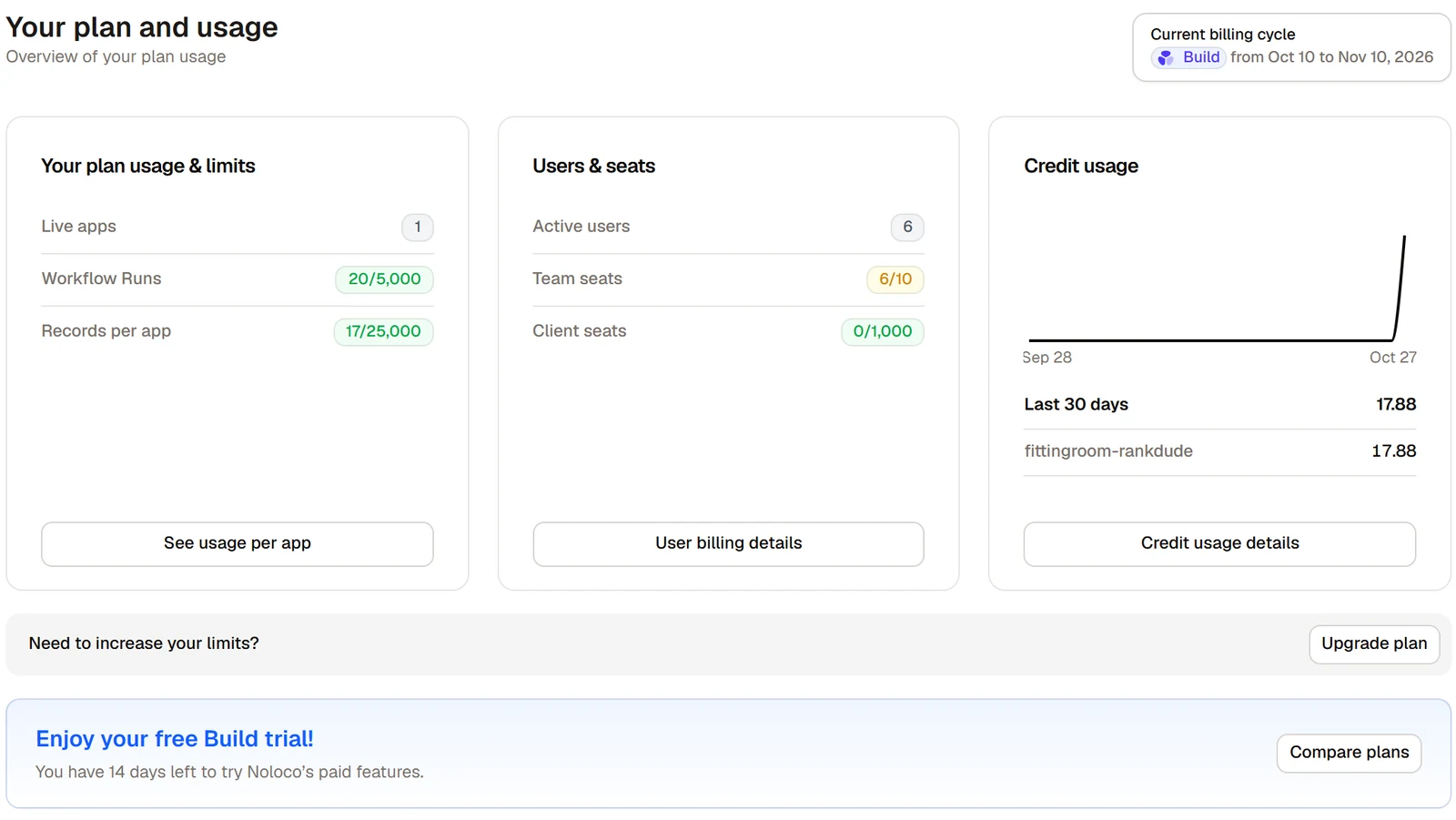Click the fittingroom-rankdude app row label
The height and width of the screenshot is (820, 1456).
(x=1108, y=451)
